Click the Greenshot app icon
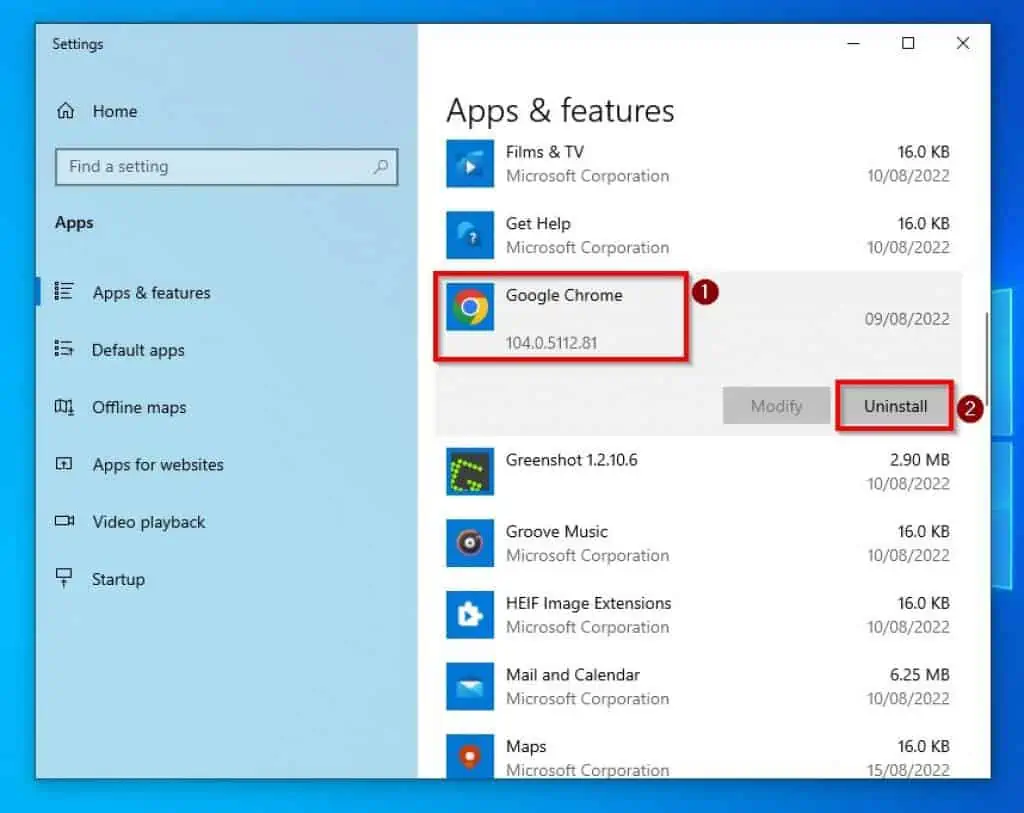 [470, 471]
